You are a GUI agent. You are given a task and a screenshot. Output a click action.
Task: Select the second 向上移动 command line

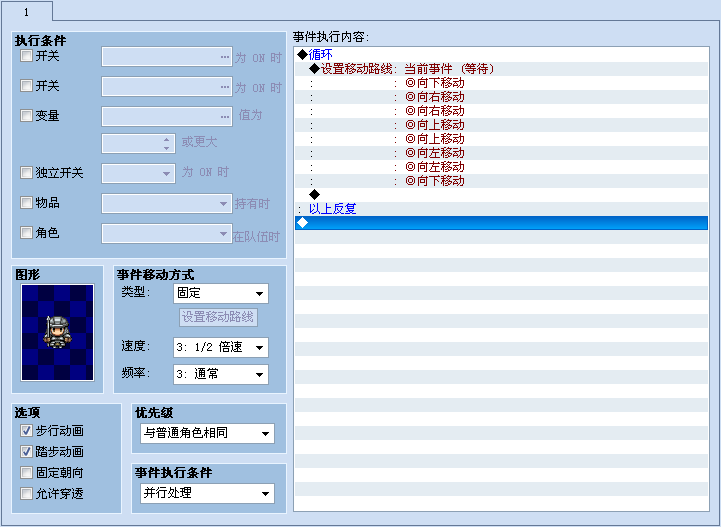(501, 139)
